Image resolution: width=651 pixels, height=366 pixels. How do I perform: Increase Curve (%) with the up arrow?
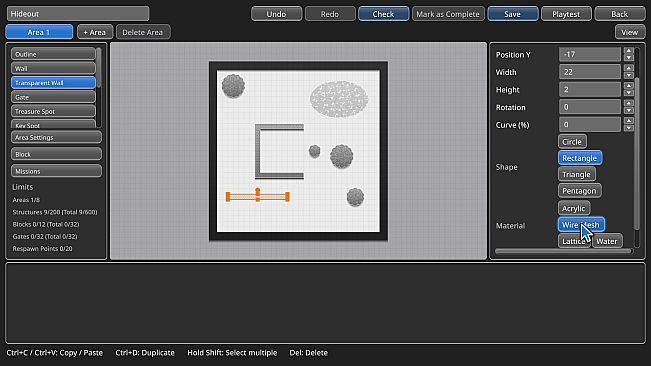629,121
